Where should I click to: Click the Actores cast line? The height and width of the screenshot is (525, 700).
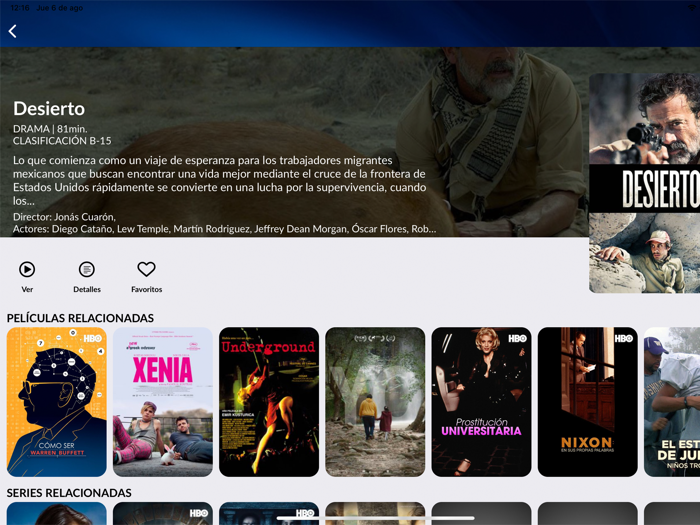point(225,229)
